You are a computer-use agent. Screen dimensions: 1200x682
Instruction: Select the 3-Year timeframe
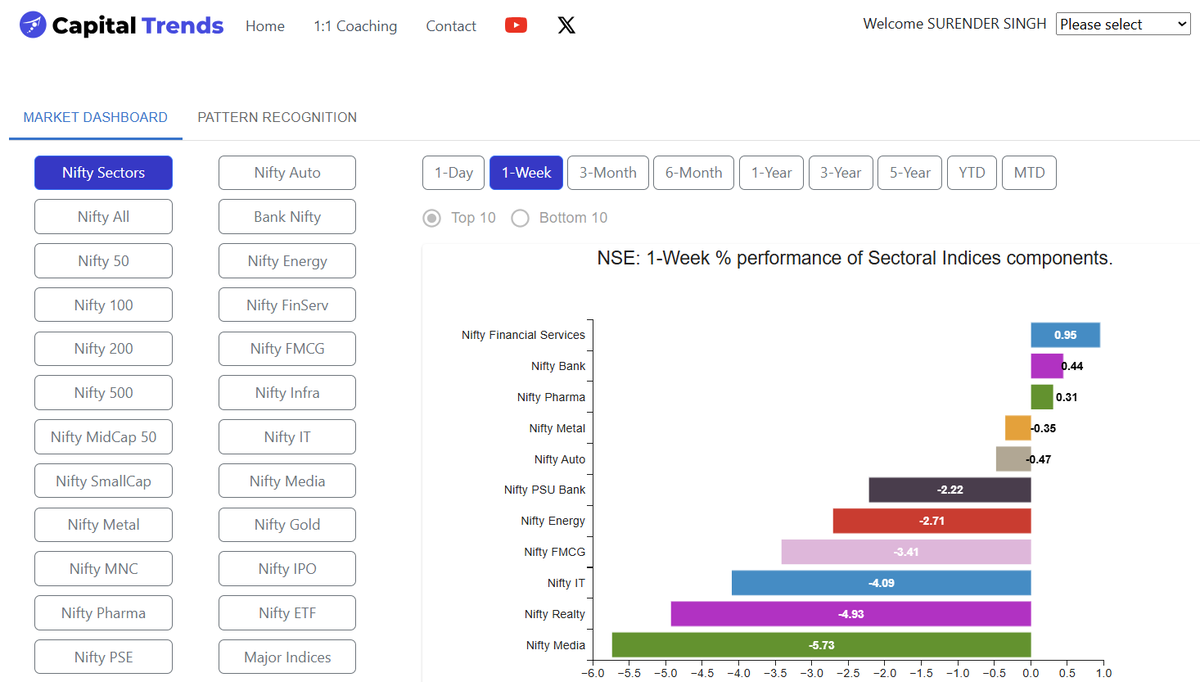841,173
